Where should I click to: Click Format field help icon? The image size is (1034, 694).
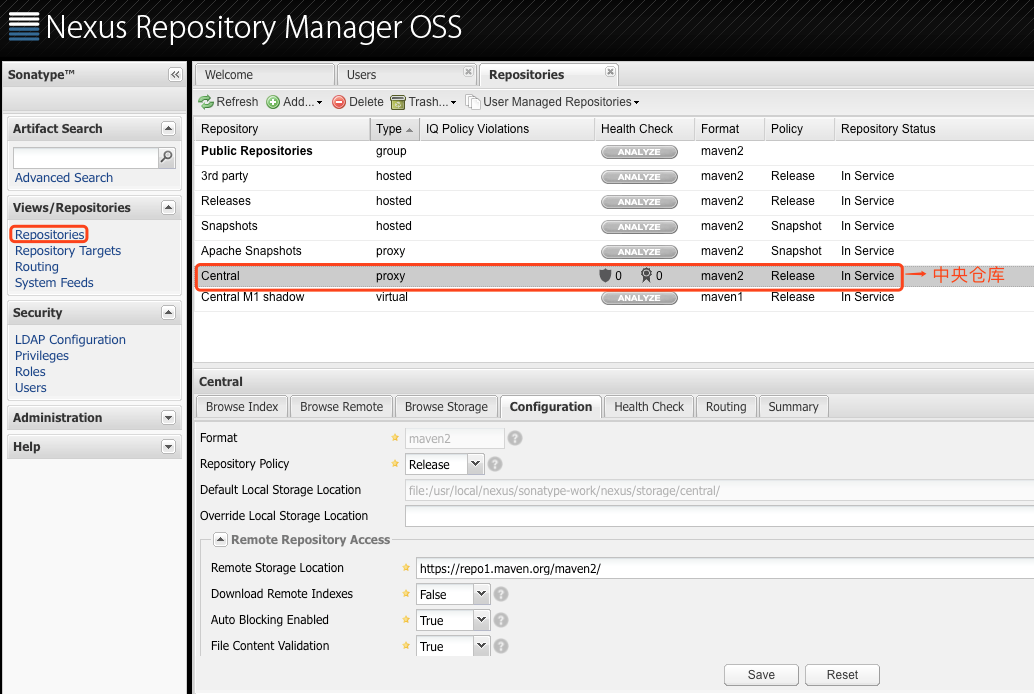click(x=515, y=438)
